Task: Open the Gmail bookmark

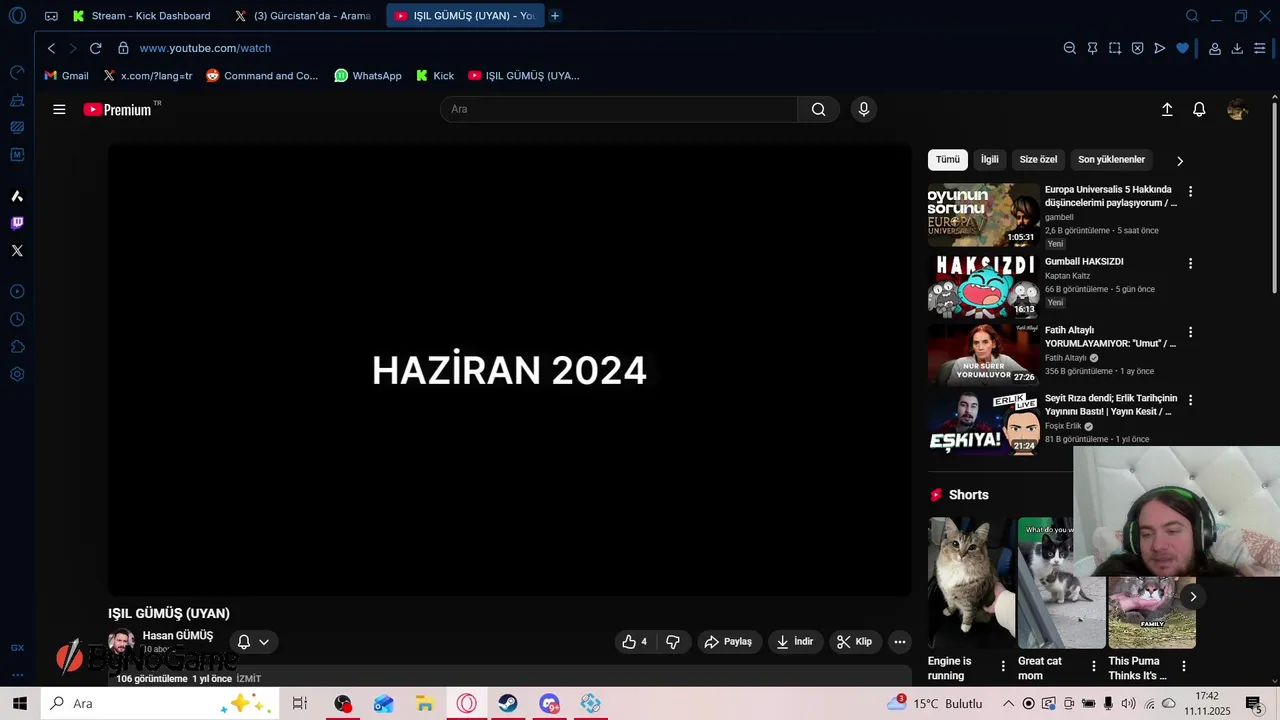Action: point(66,76)
